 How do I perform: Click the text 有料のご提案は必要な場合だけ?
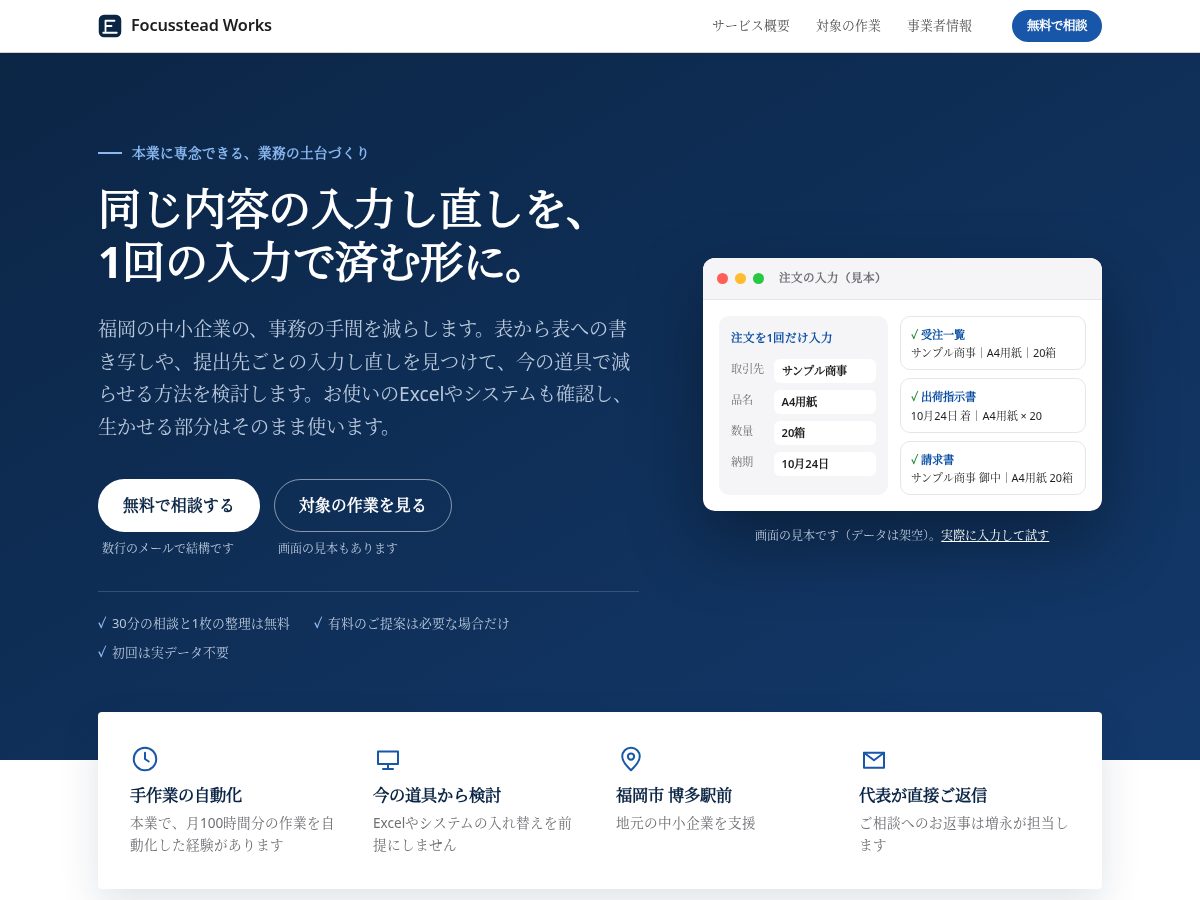click(x=419, y=623)
